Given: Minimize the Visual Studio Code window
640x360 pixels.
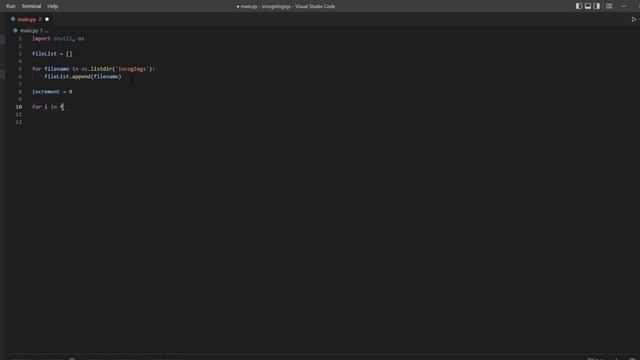Looking at the screenshot, I should tap(623, 6).
